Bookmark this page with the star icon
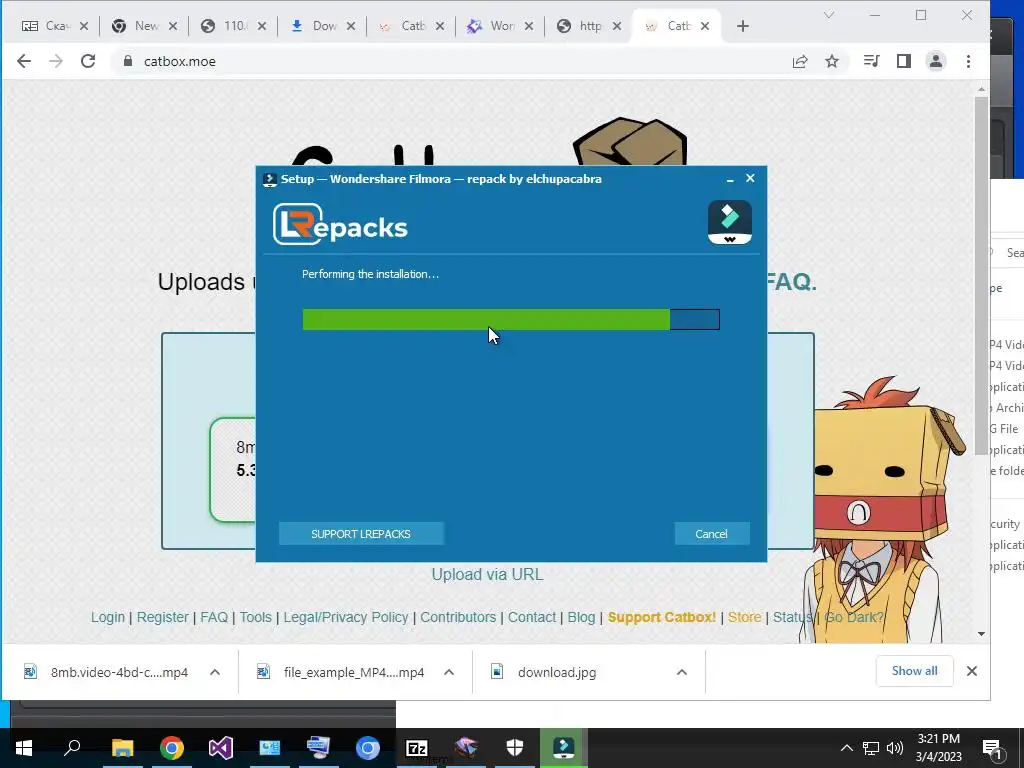1024x768 pixels. 831,61
